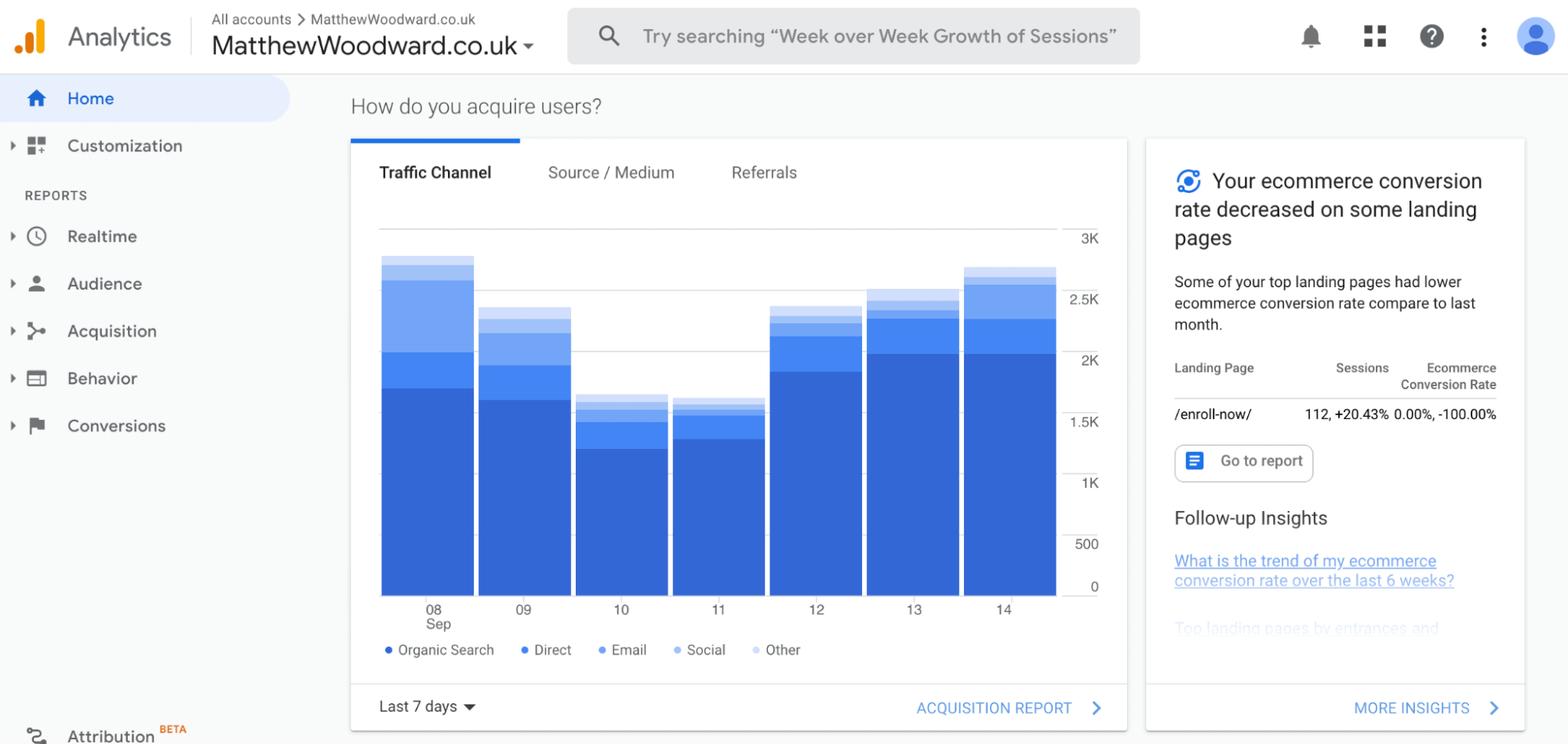Focus the Analytics search field

coord(853,36)
